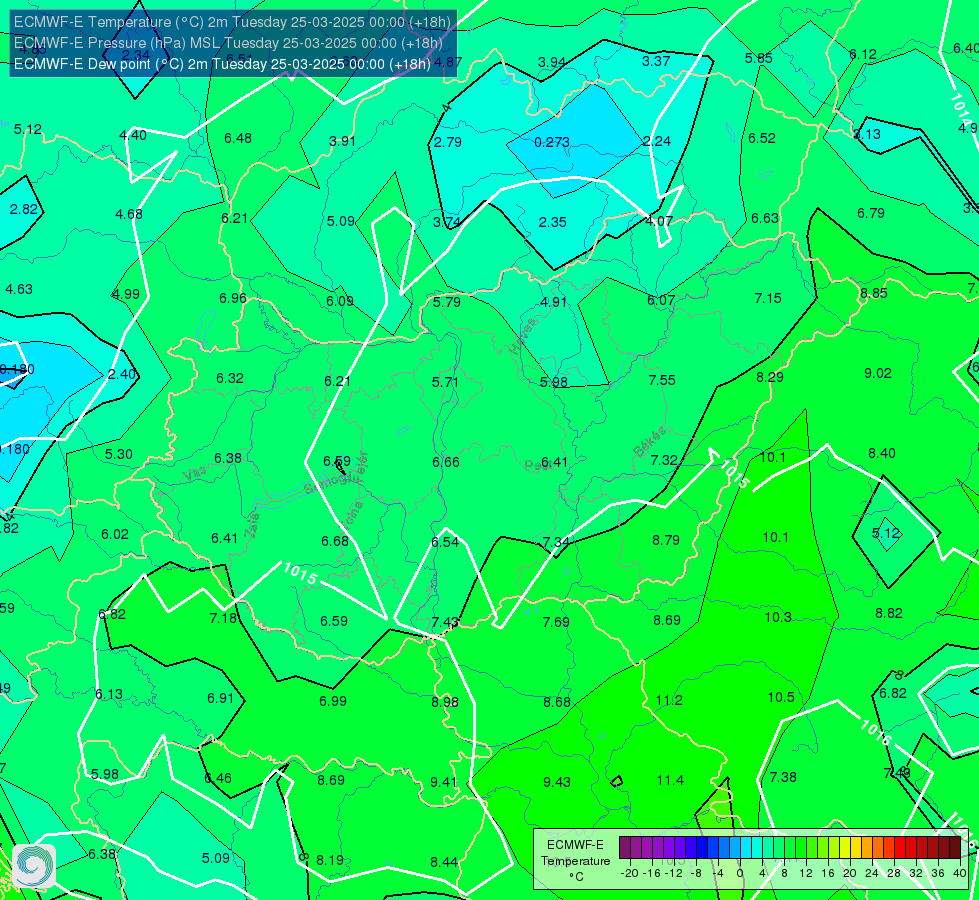Click the 3.74 temperature value
This screenshot has height=900, width=979.
click(446, 223)
